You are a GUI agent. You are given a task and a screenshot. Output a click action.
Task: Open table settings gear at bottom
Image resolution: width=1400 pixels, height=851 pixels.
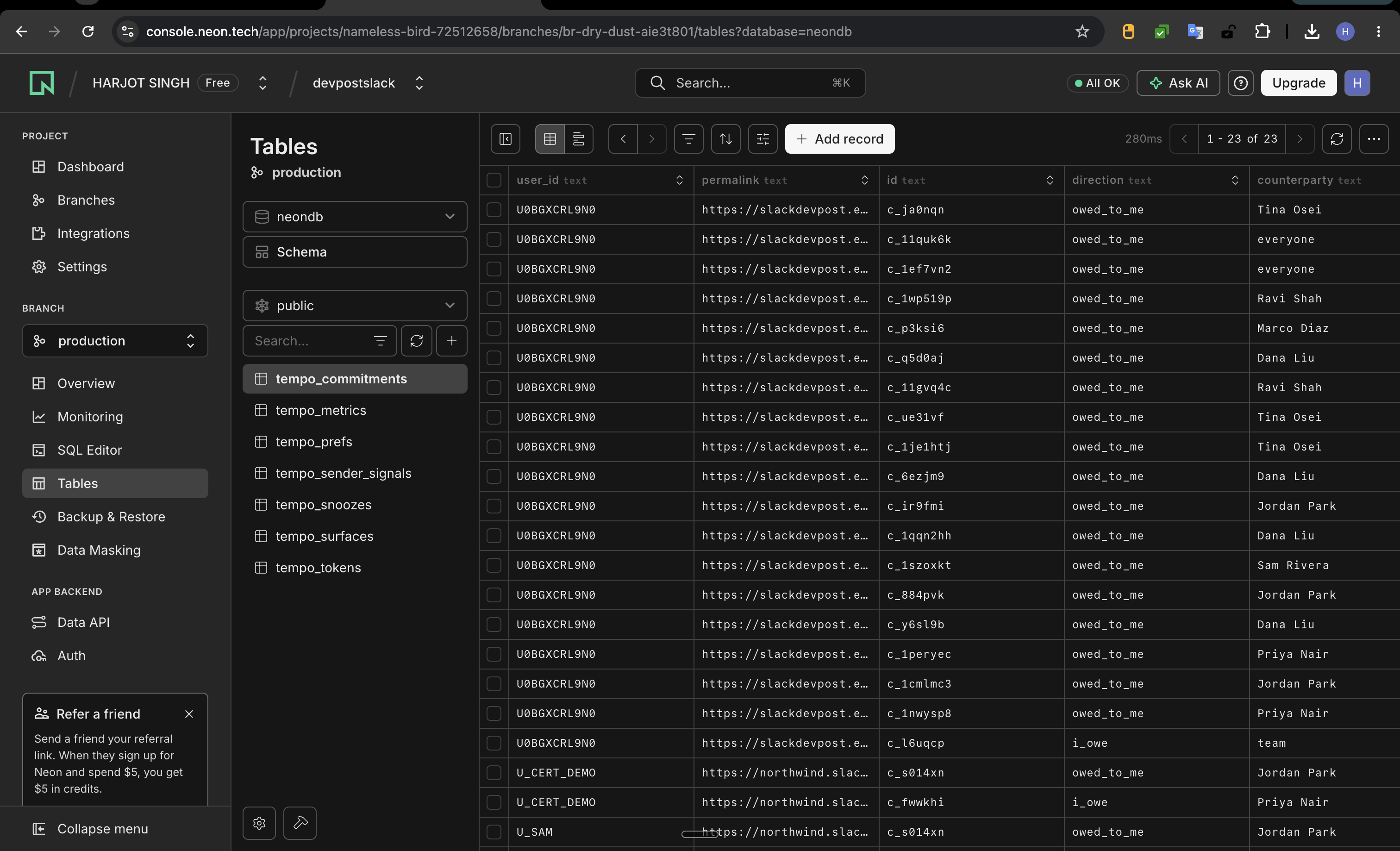pyautogui.click(x=259, y=823)
